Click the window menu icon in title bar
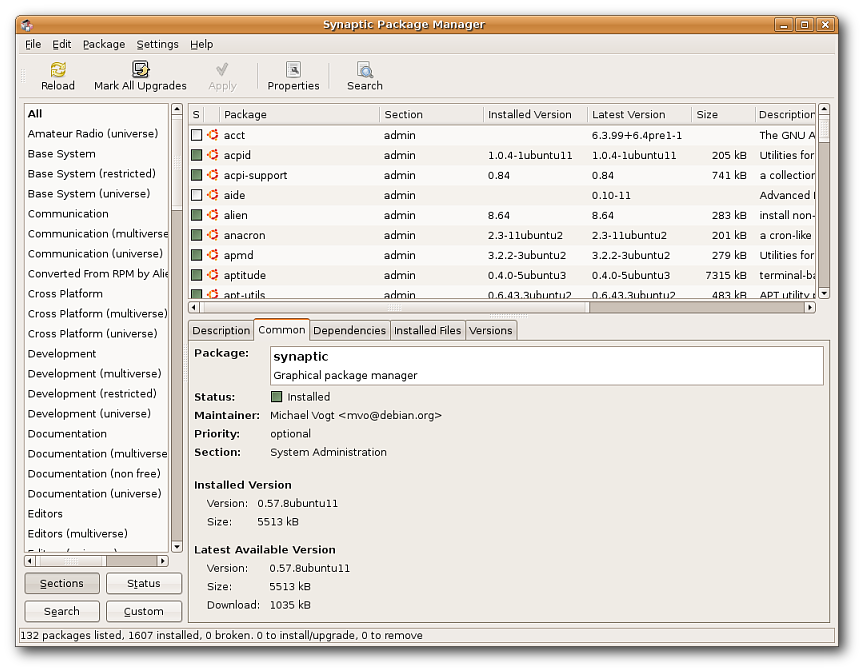The width and height of the screenshot is (864, 672). pos(26,24)
